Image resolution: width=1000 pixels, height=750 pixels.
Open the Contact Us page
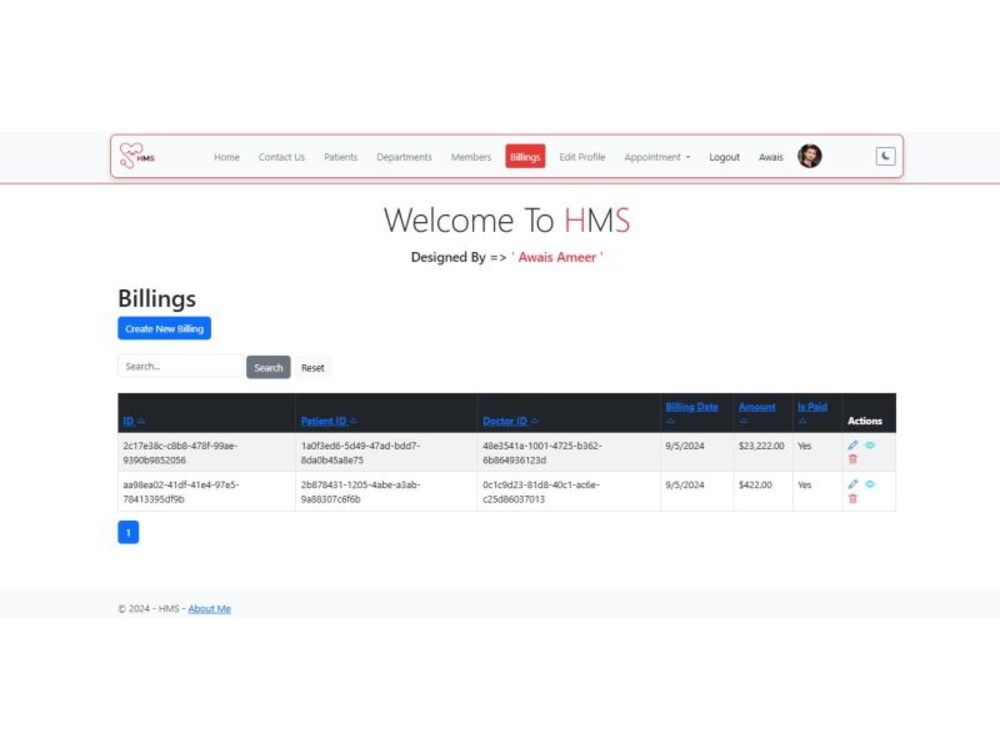[281, 157]
